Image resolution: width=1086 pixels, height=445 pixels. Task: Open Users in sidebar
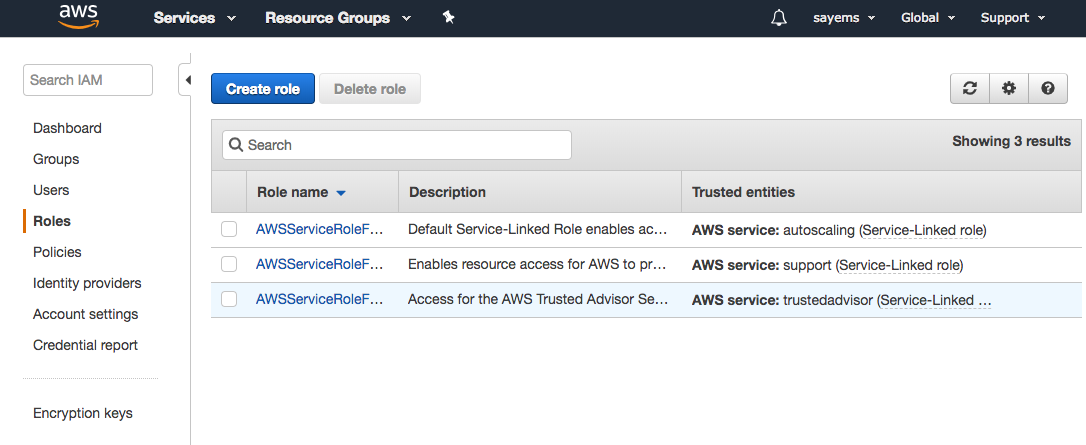point(51,190)
